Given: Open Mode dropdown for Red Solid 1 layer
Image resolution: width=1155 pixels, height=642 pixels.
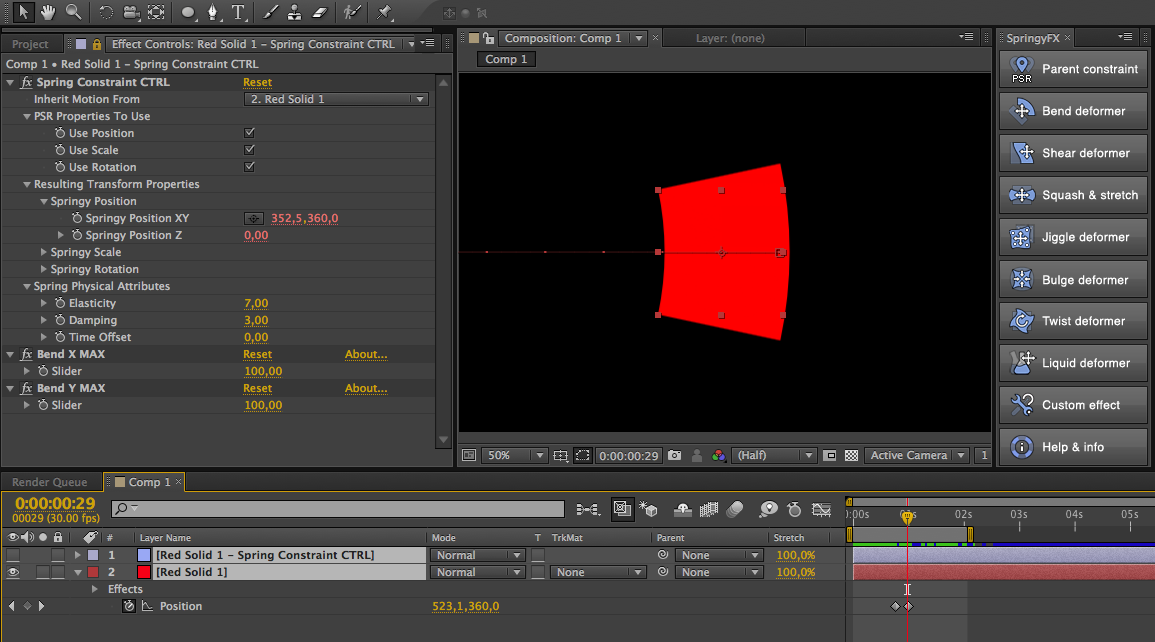Looking at the screenshot, I should click(477, 572).
